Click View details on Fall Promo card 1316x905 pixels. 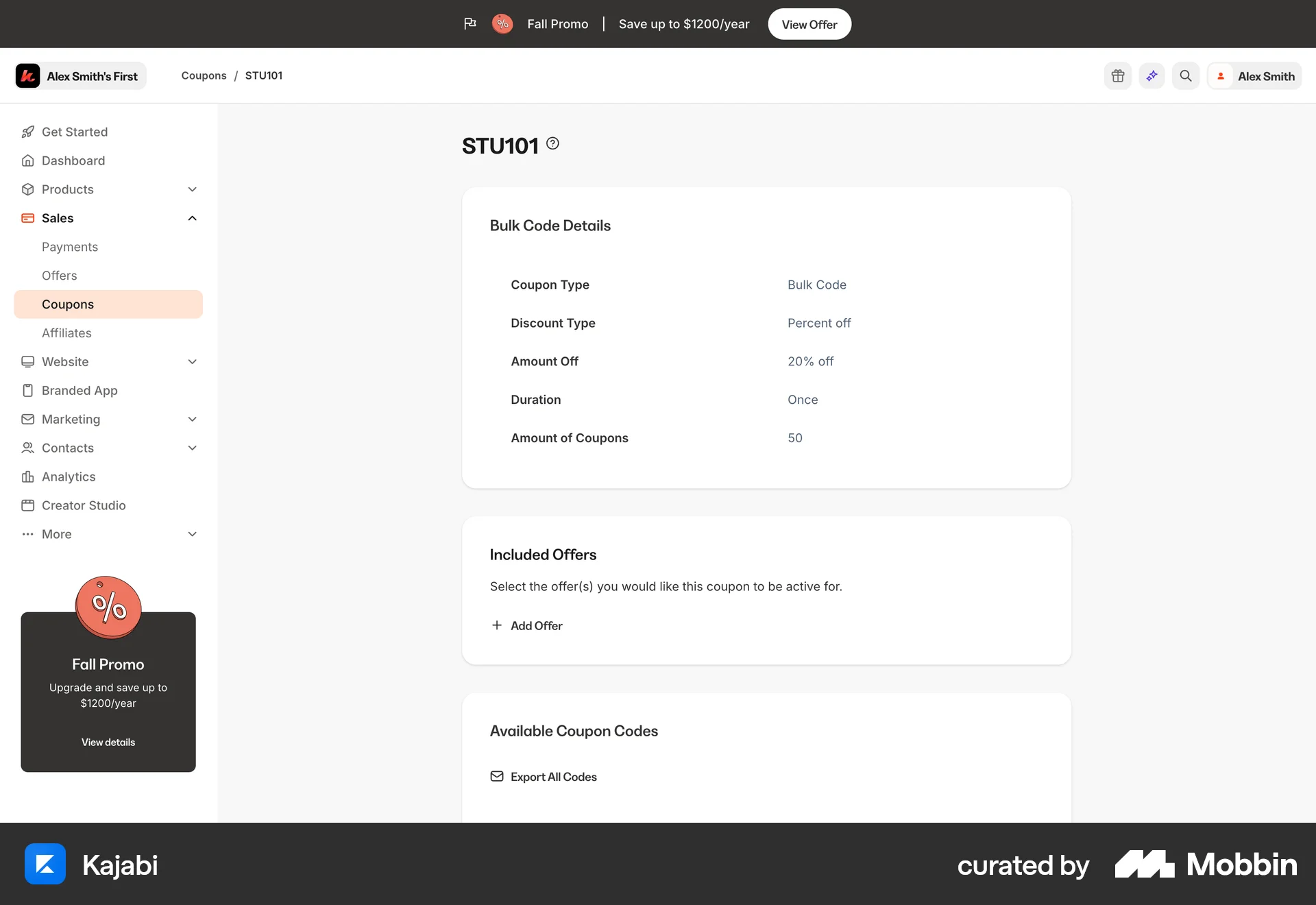tap(108, 743)
